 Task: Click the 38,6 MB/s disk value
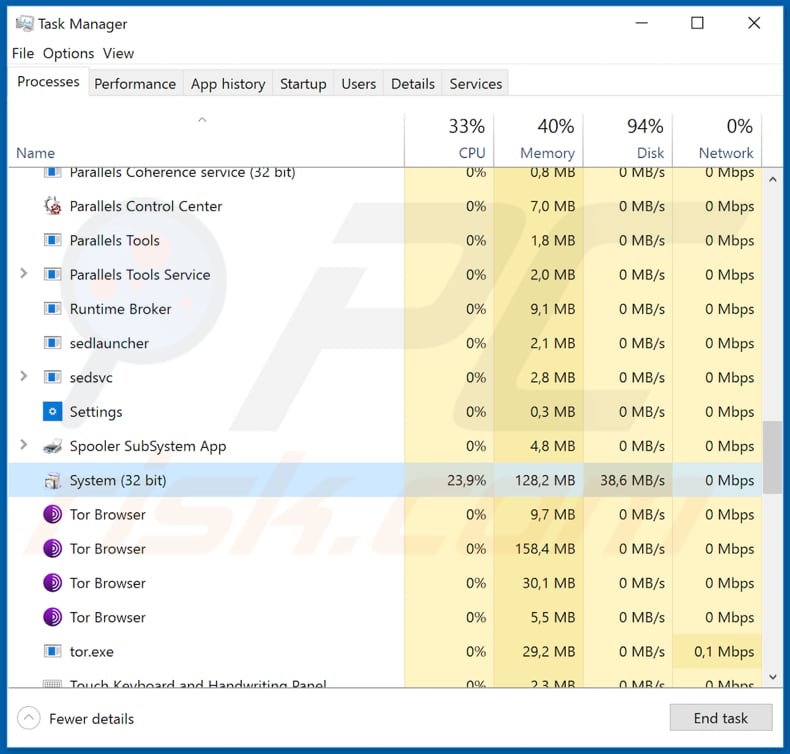632,480
